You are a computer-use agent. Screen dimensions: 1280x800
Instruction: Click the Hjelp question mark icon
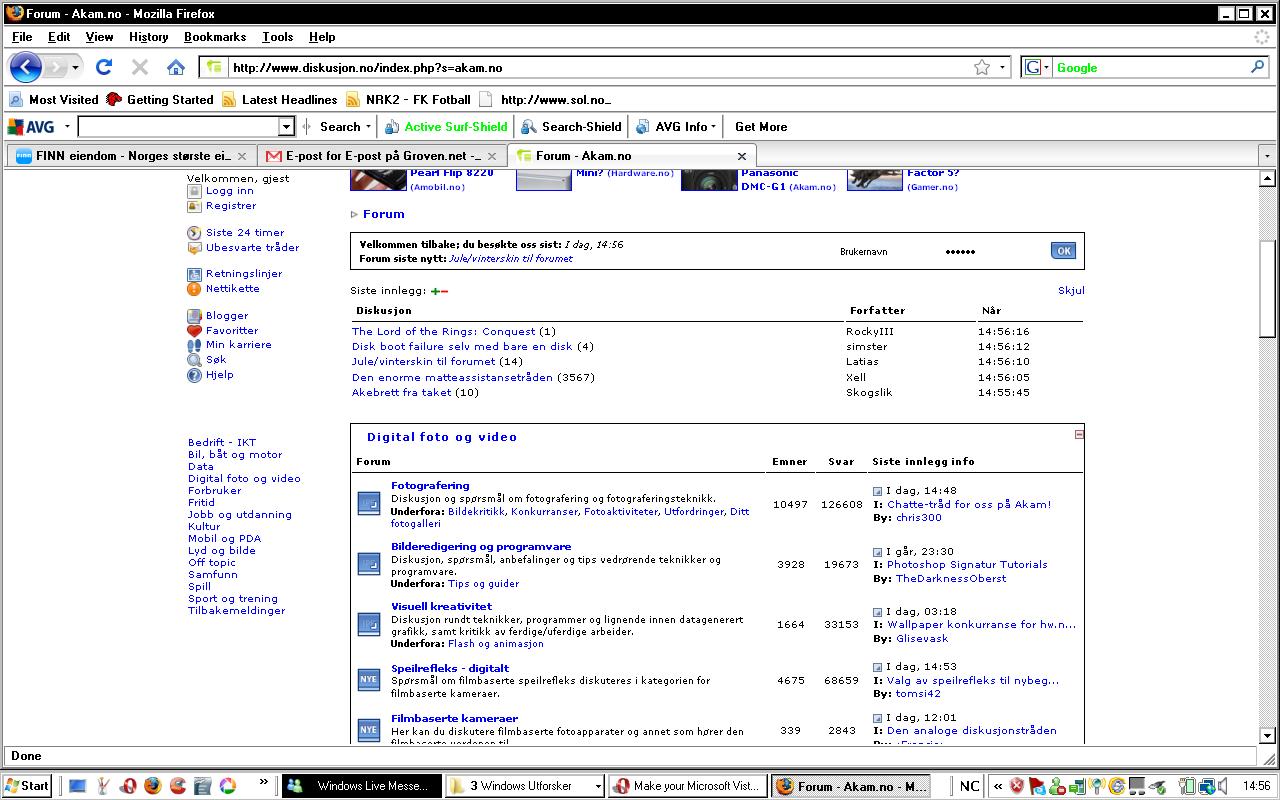coord(194,375)
